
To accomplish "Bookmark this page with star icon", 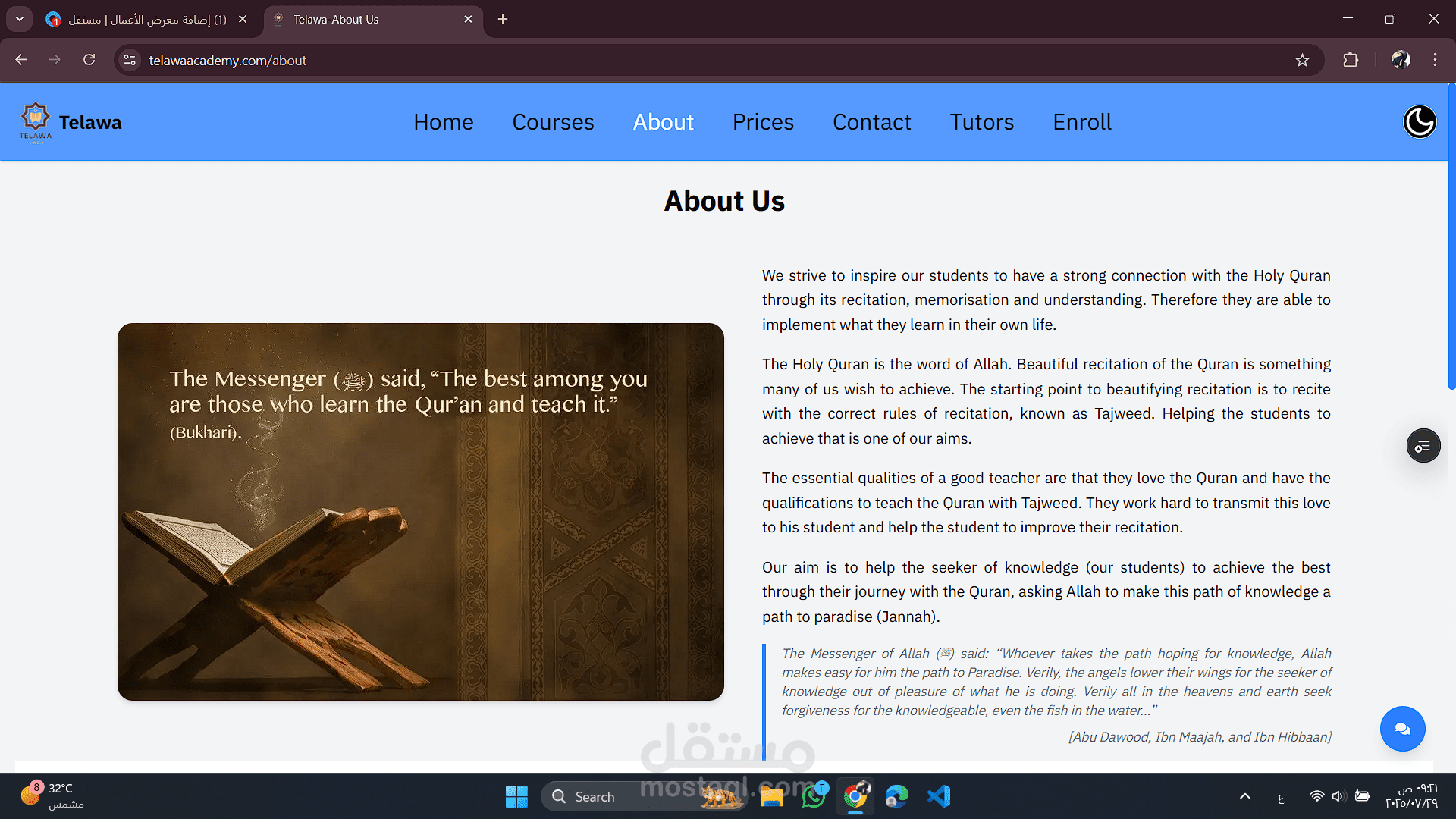I will click(x=1302, y=60).
